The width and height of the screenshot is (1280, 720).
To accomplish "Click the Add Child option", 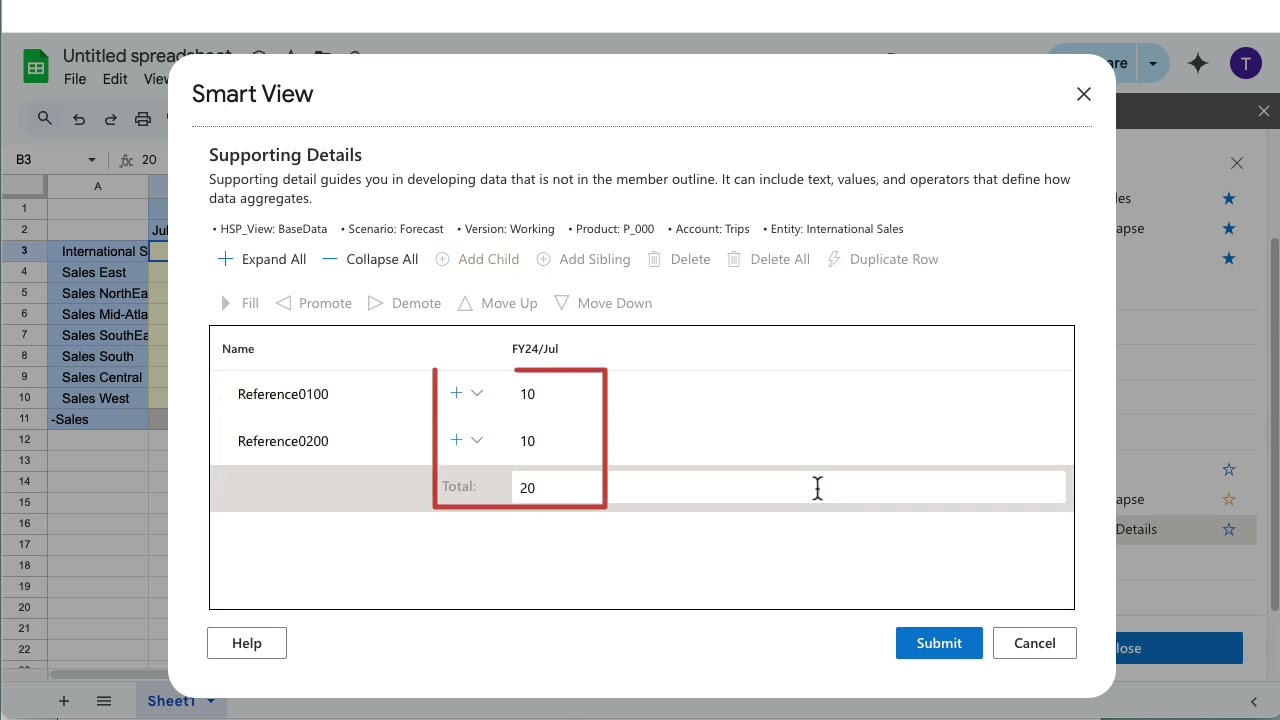I will 477,259.
